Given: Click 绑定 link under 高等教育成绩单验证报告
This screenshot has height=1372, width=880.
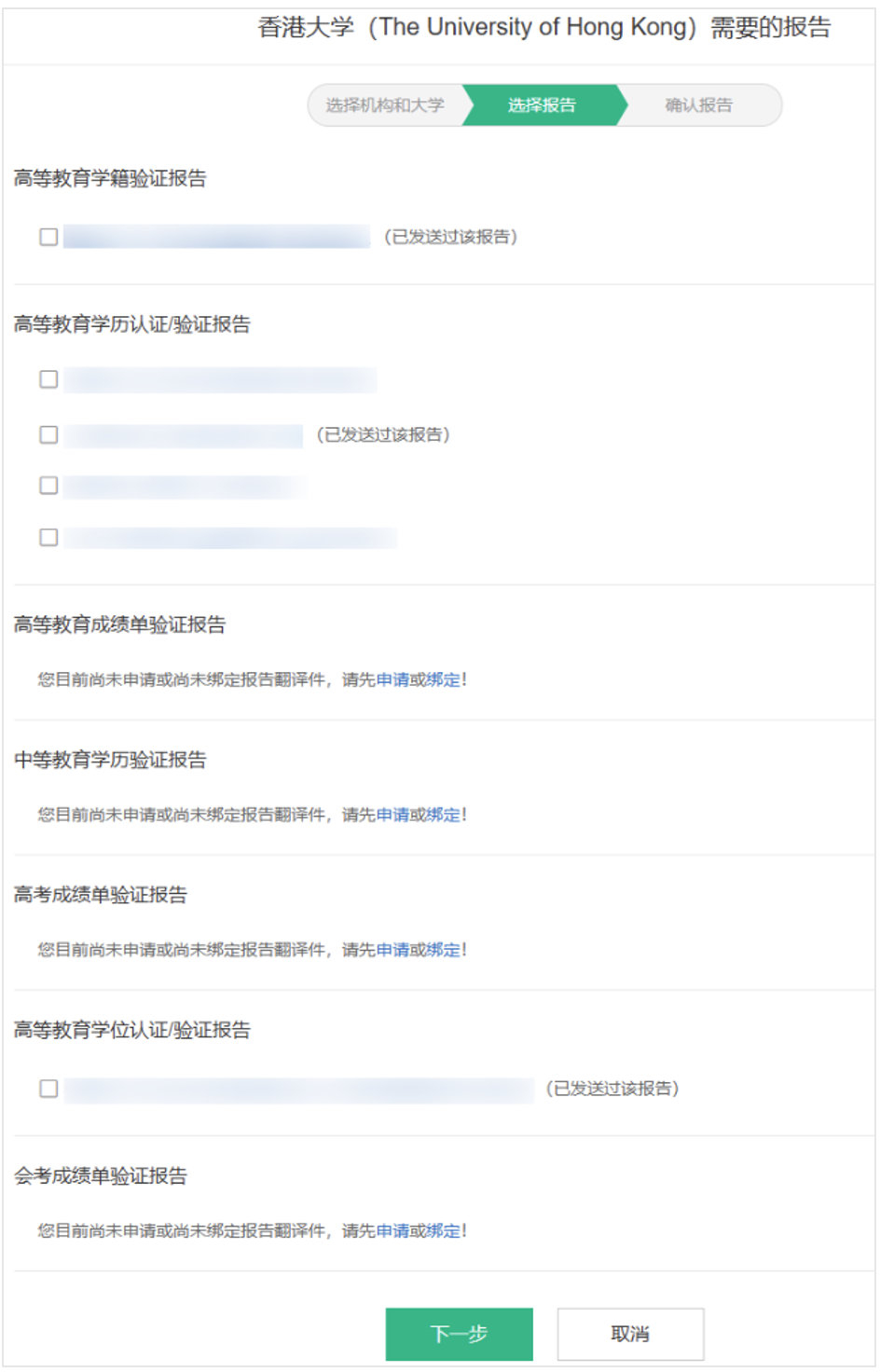Looking at the screenshot, I should [x=444, y=679].
